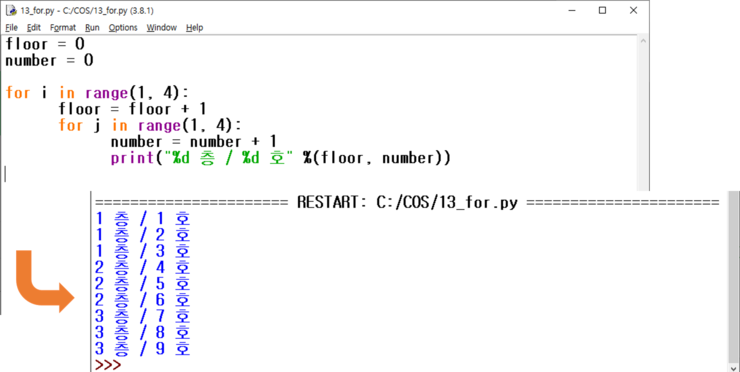Click the print statement line
Screen dimensions: 740x372
tap(281, 158)
